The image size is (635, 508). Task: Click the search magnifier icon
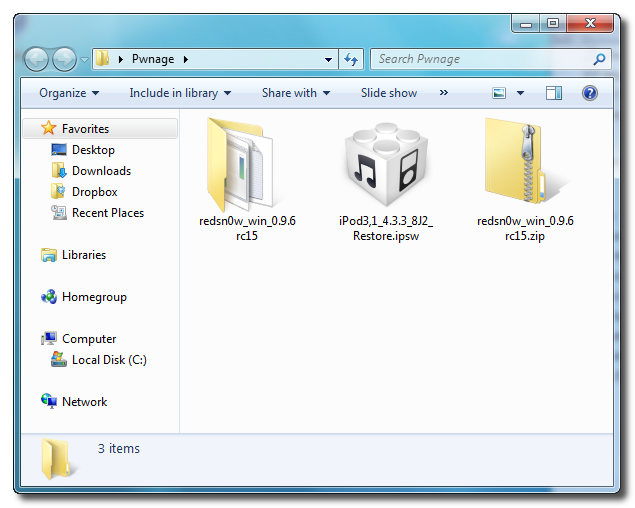[x=599, y=59]
